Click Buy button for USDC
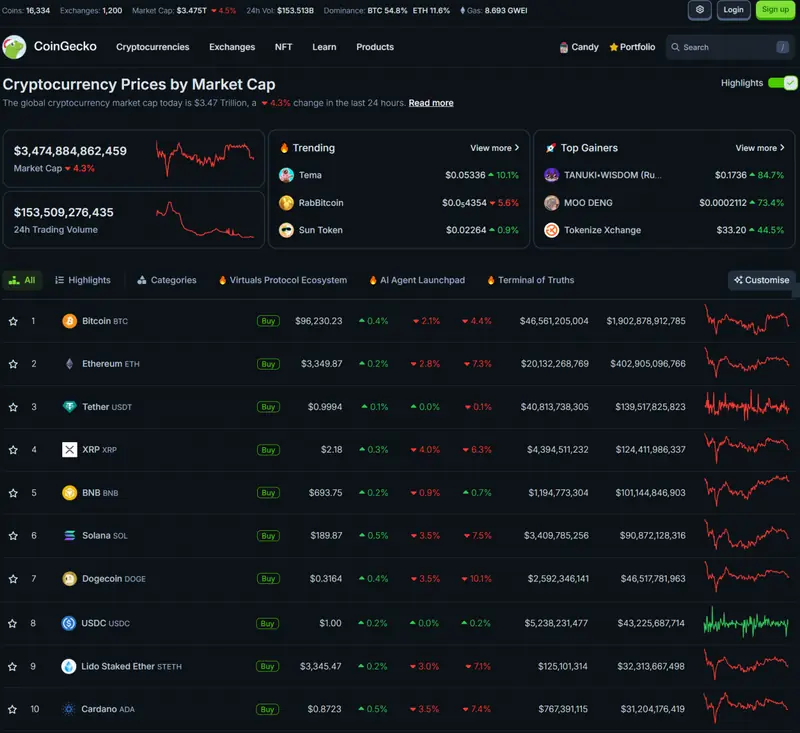Screen dimensions: 800x733 tap(267, 623)
